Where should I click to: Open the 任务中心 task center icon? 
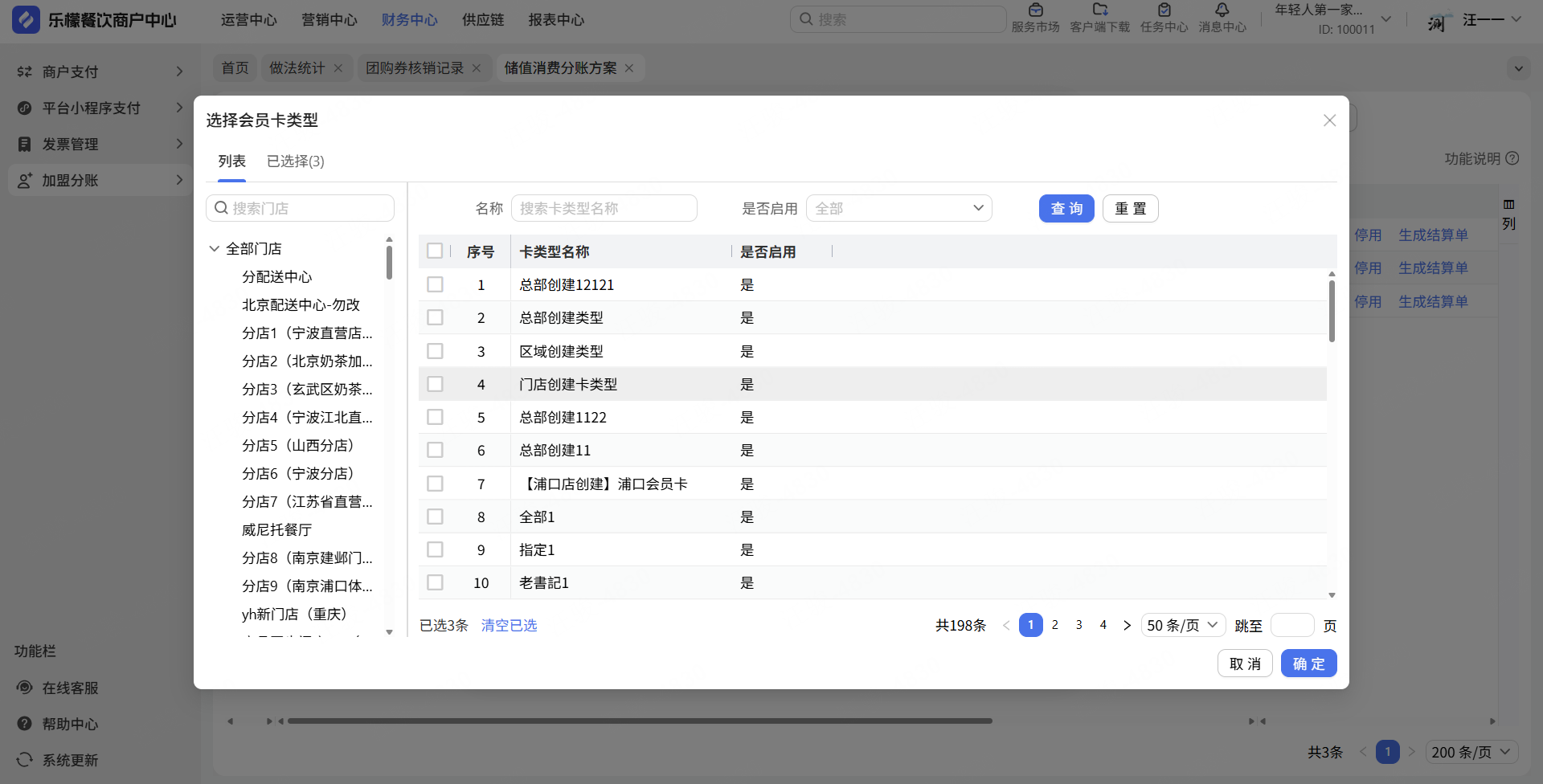[1164, 10]
